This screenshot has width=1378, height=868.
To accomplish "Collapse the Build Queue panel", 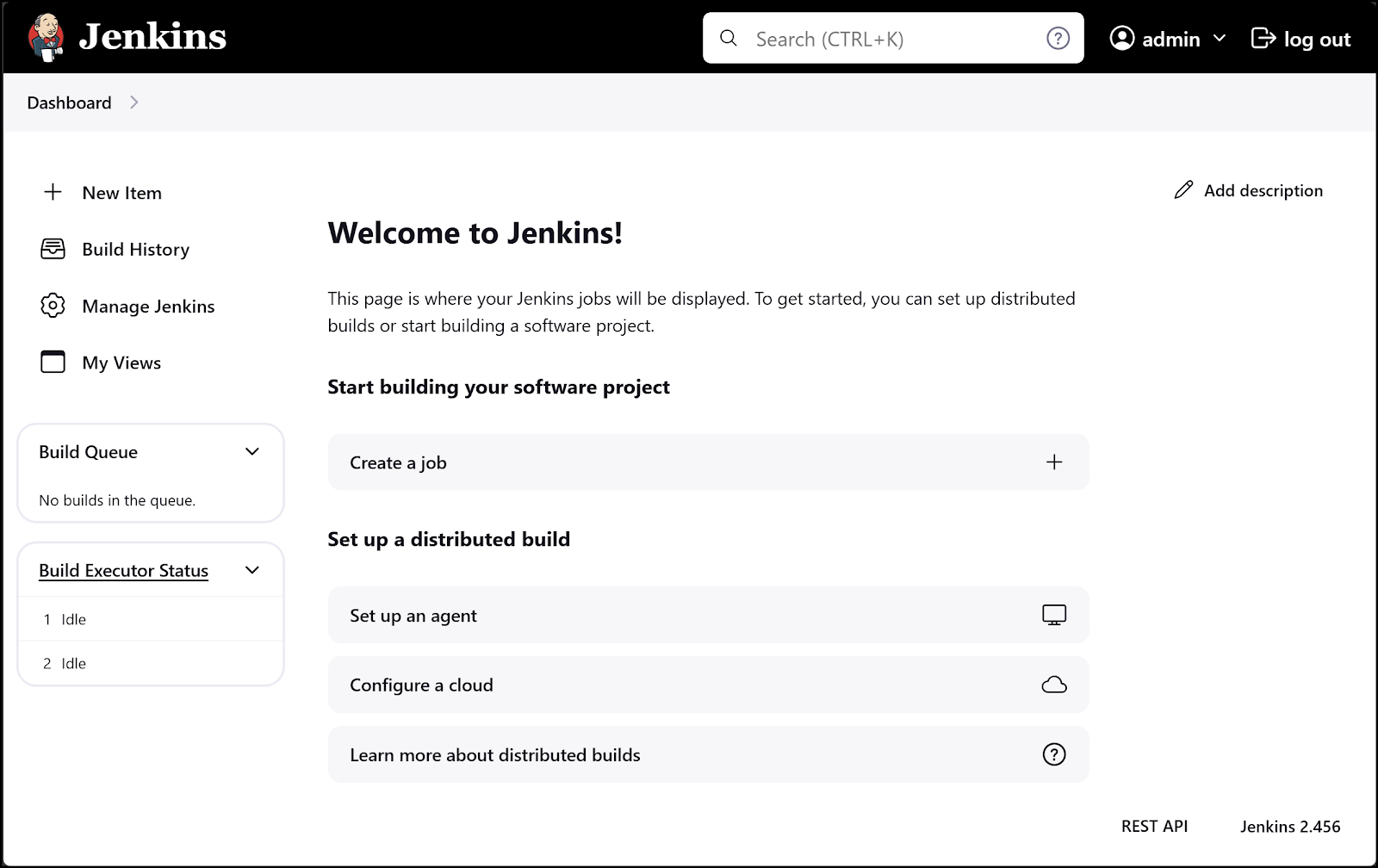I will pos(252,451).
